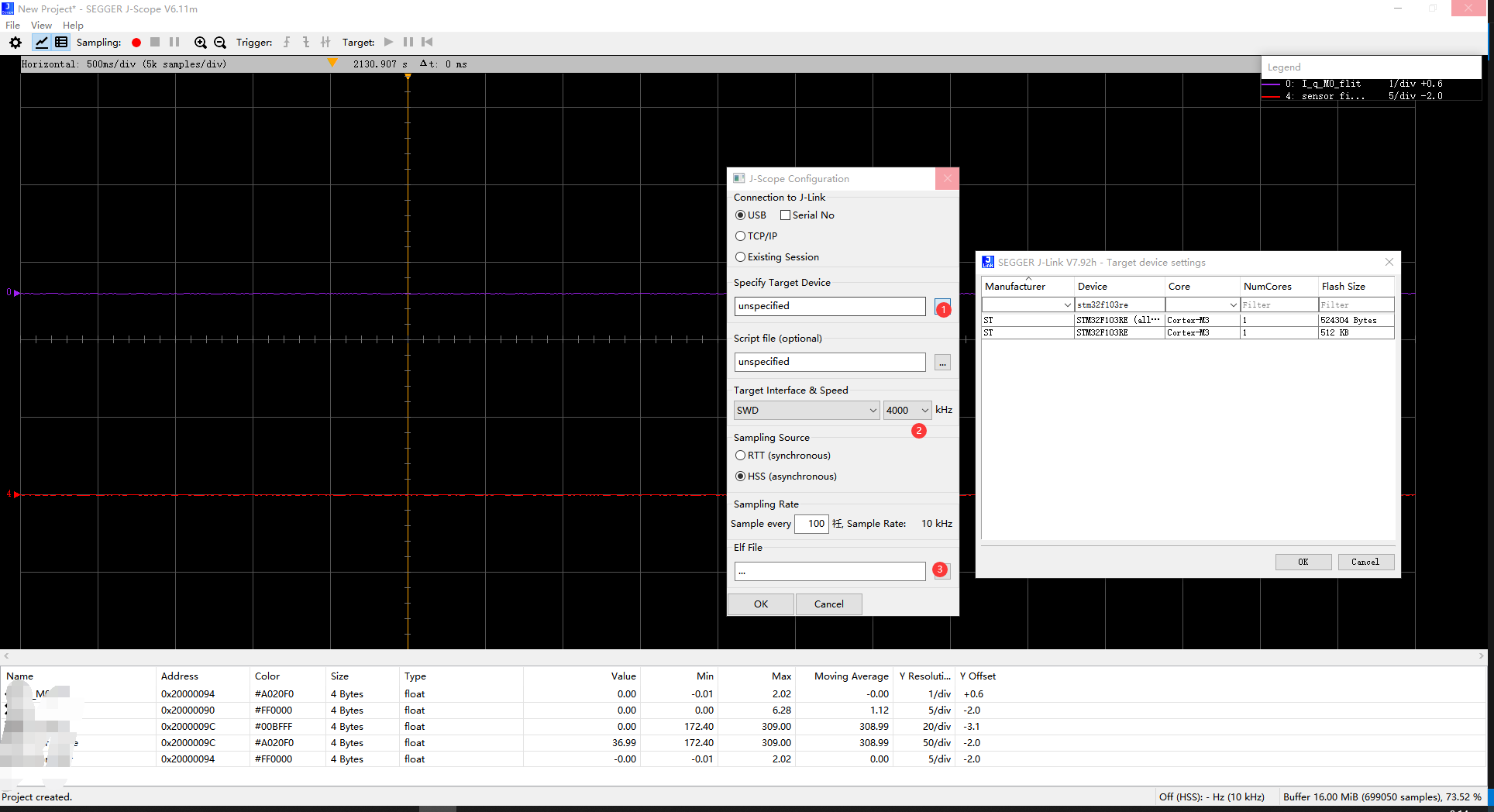
Task: Enable the Serial No checkbox
Action: click(785, 215)
